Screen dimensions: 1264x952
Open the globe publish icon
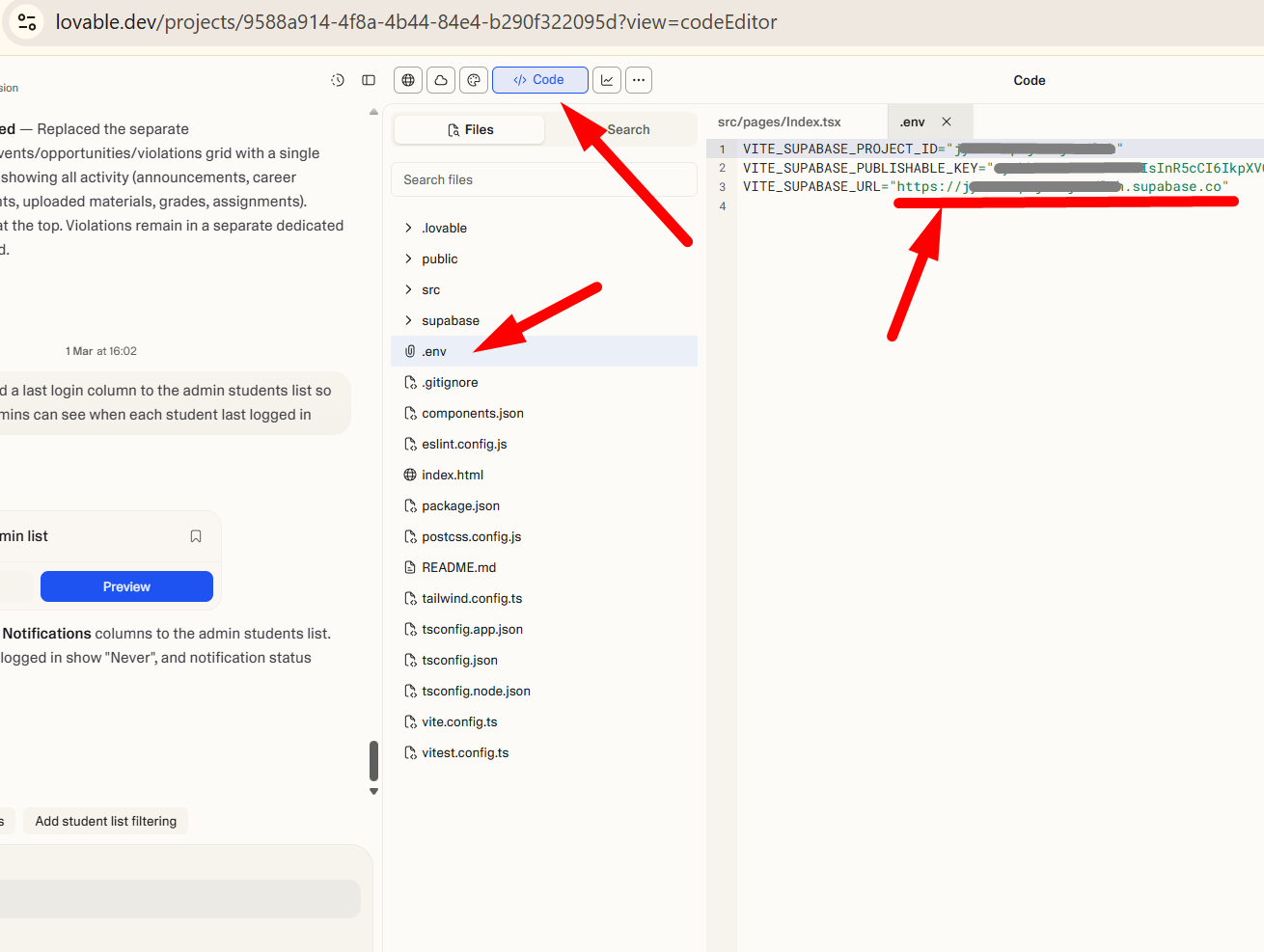point(407,80)
